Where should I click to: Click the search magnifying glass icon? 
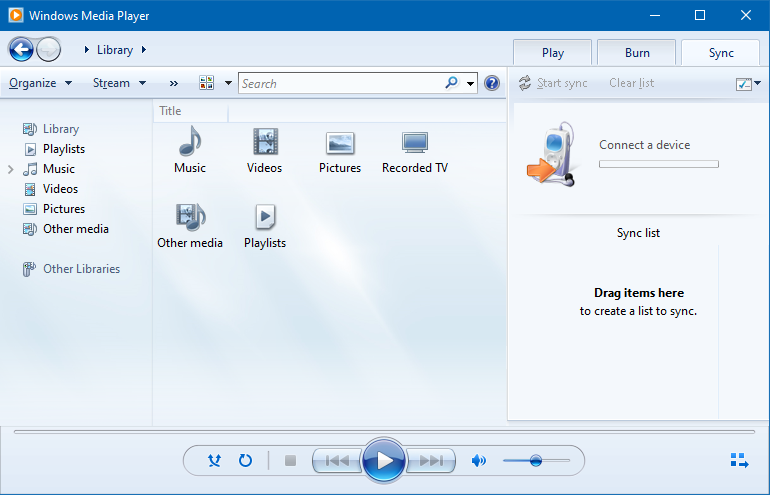(451, 83)
